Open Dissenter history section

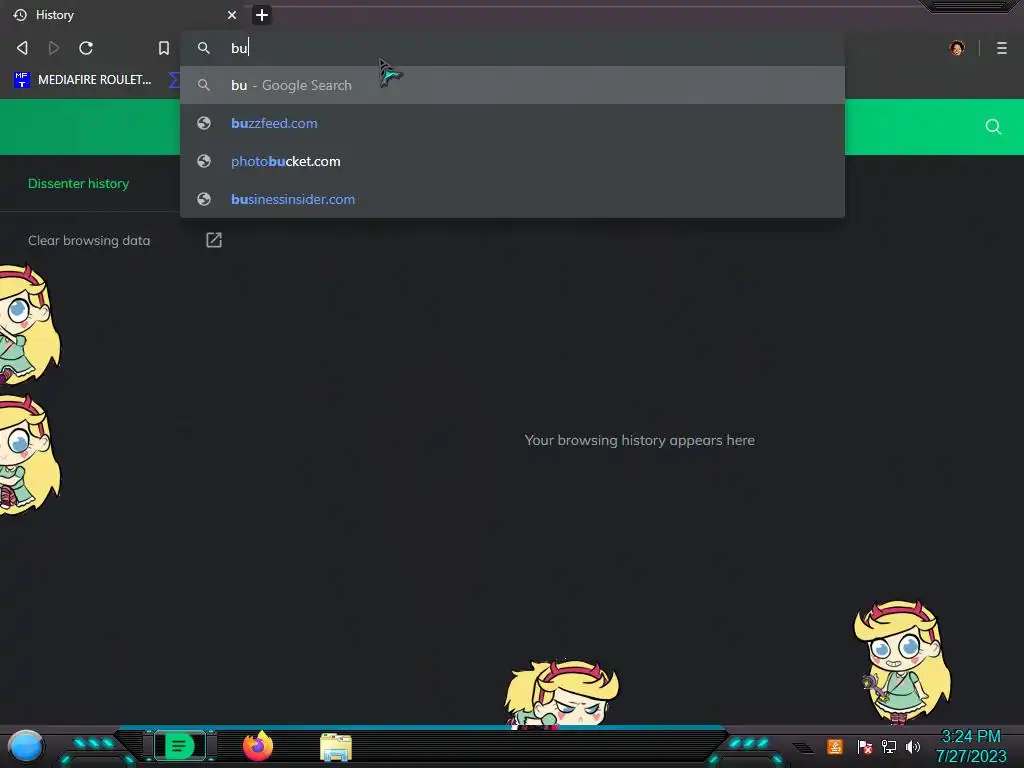point(78,184)
